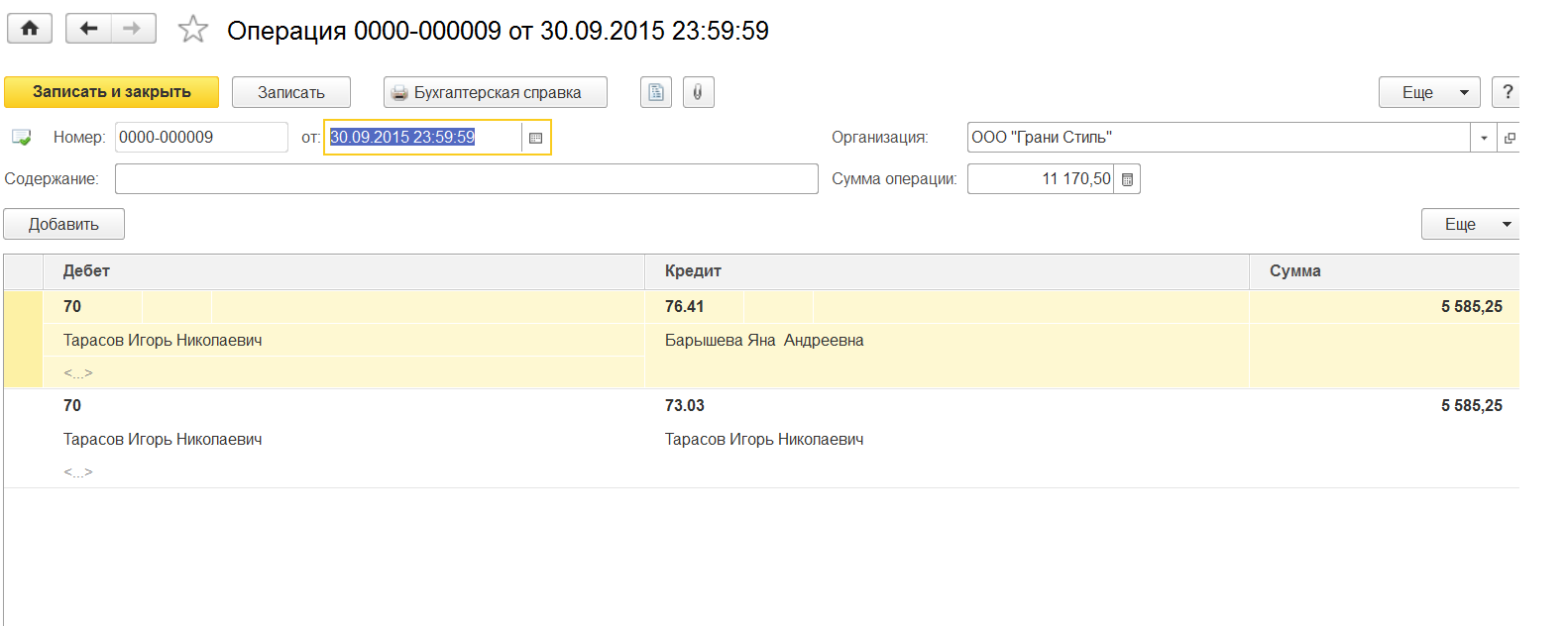The image size is (1568, 626).
Task: Open the calendar date picker
Action: [535, 138]
